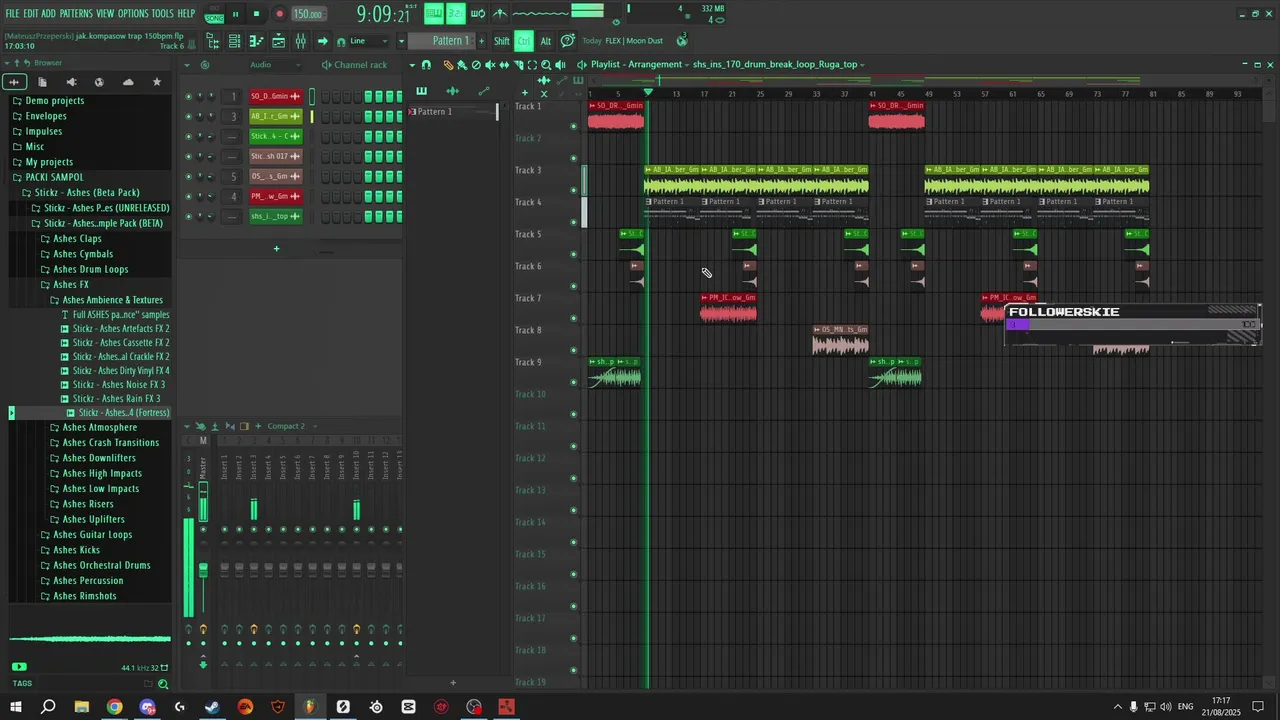The height and width of the screenshot is (720, 1280).
Task: Click the record button in transport
Action: tap(279, 14)
